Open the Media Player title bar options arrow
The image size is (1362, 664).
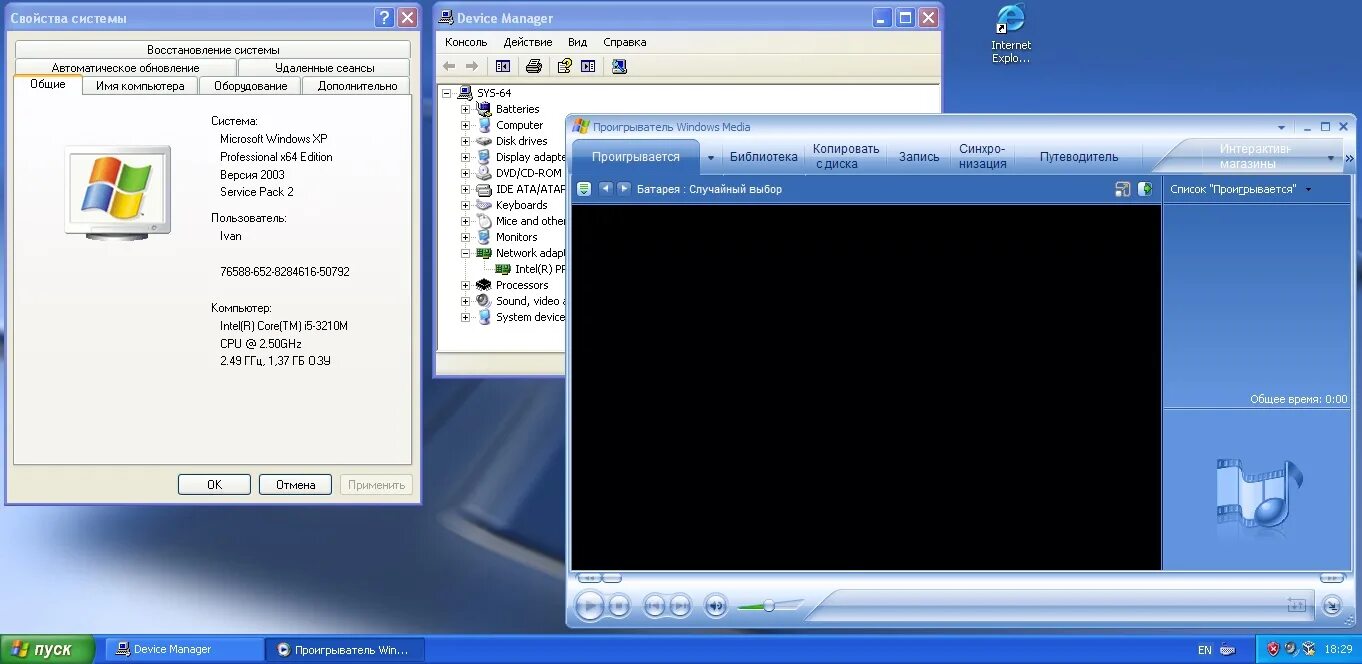[1281, 128]
